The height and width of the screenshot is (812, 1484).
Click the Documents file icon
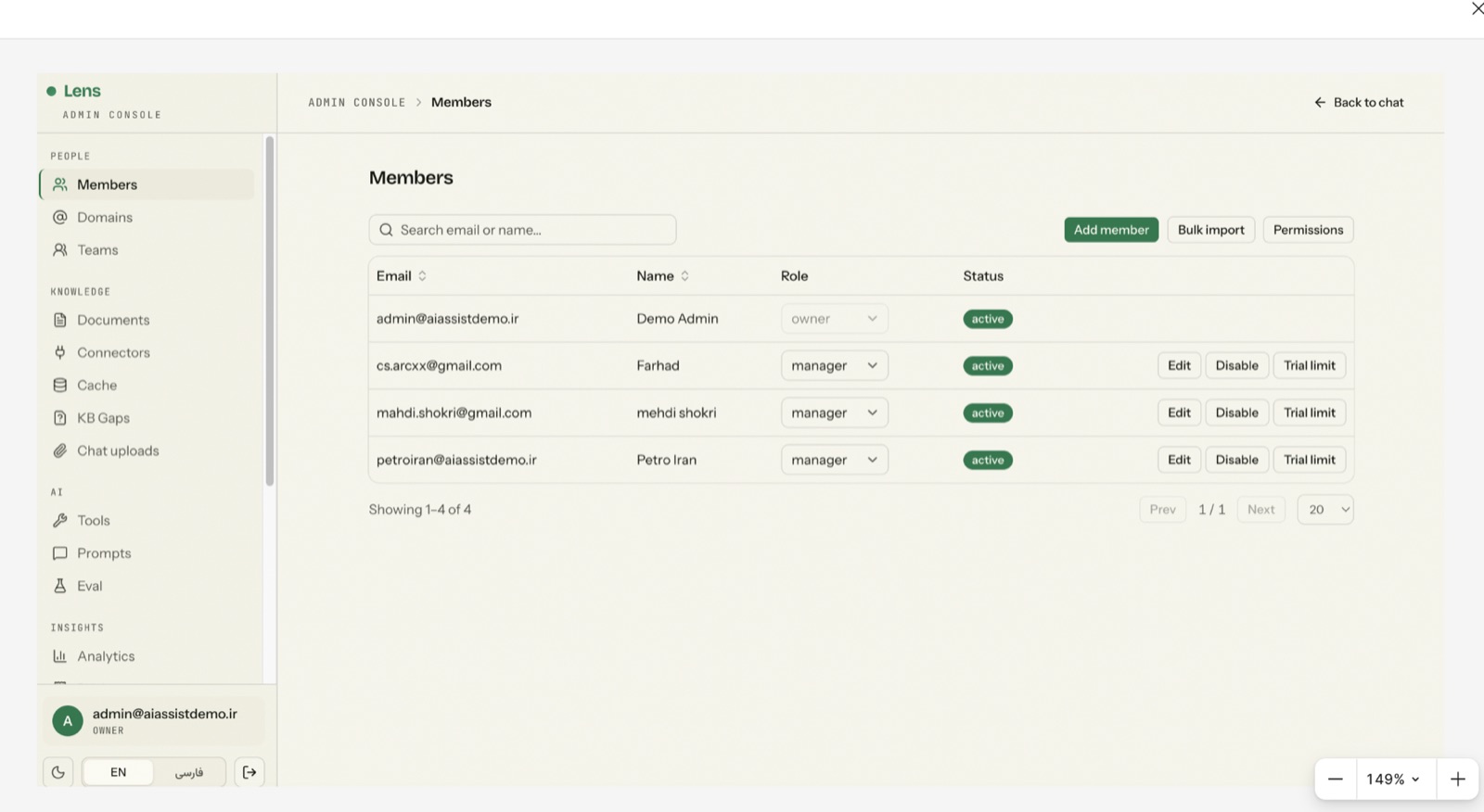[x=60, y=320]
